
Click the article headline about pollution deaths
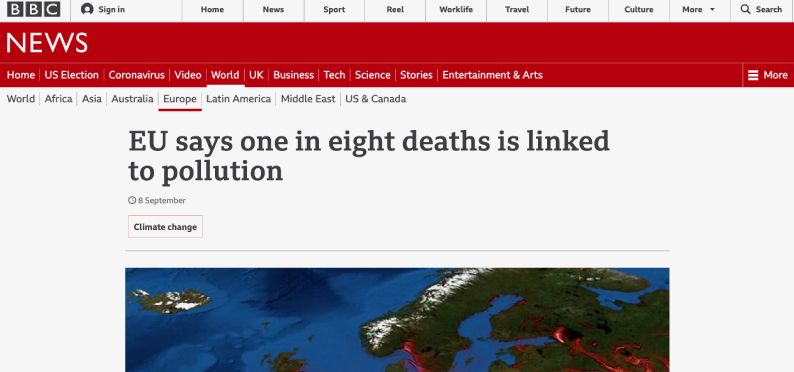pos(369,156)
